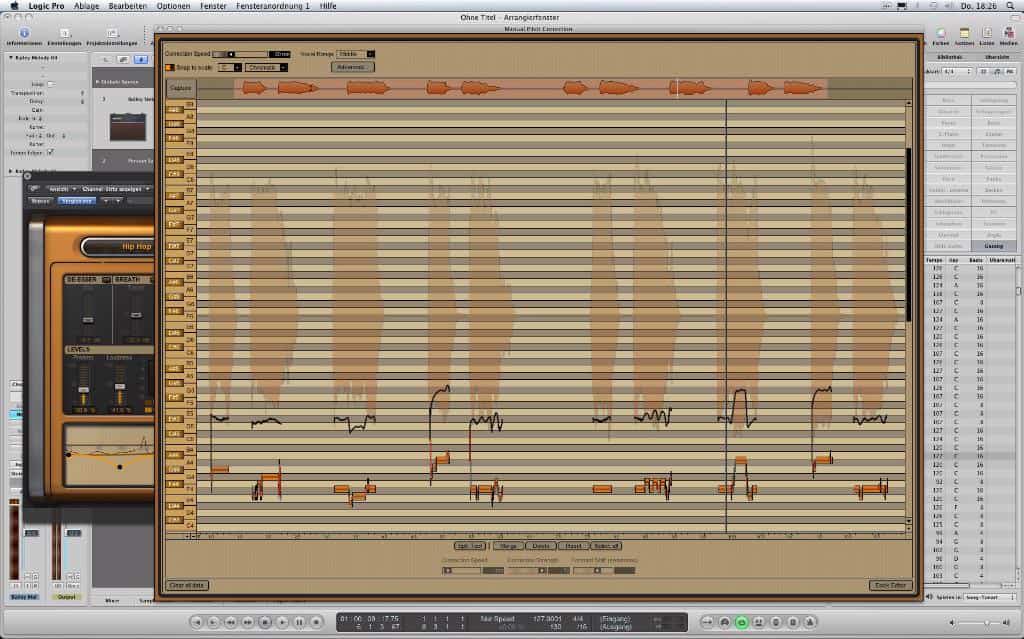Click the Capture button
1024x639 pixels.
tap(181, 88)
